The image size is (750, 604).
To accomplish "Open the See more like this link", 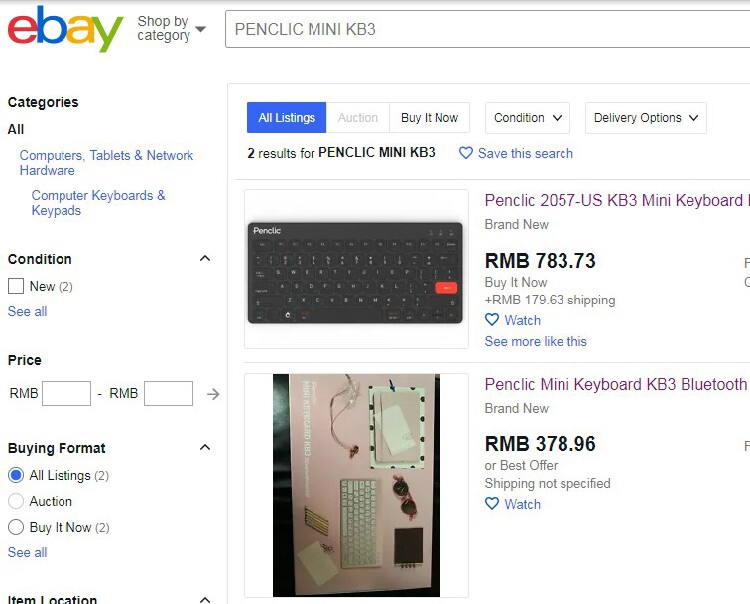I will click(x=535, y=341).
